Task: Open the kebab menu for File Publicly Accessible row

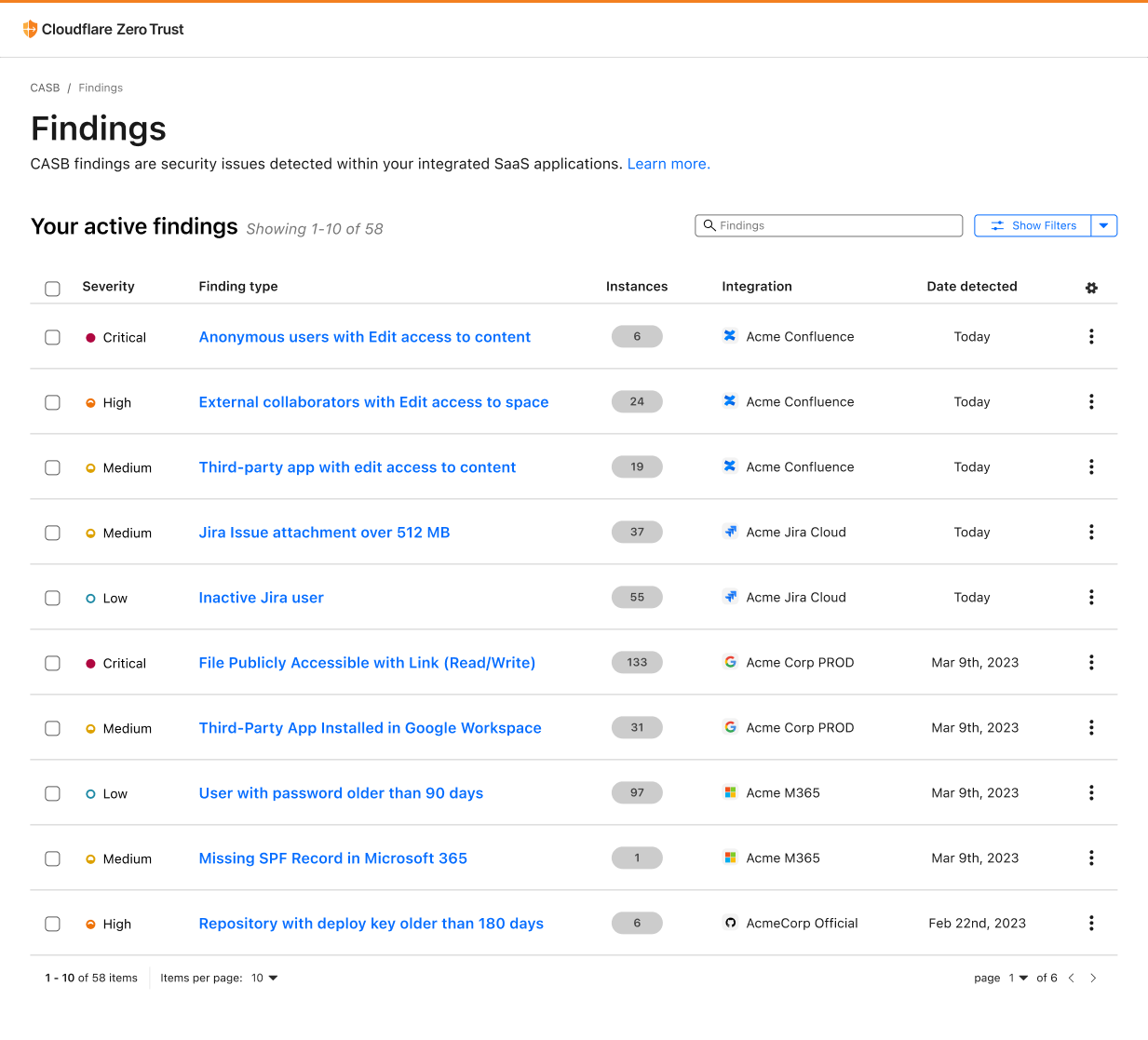Action: pyautogui.click(x=1091, y=662)
